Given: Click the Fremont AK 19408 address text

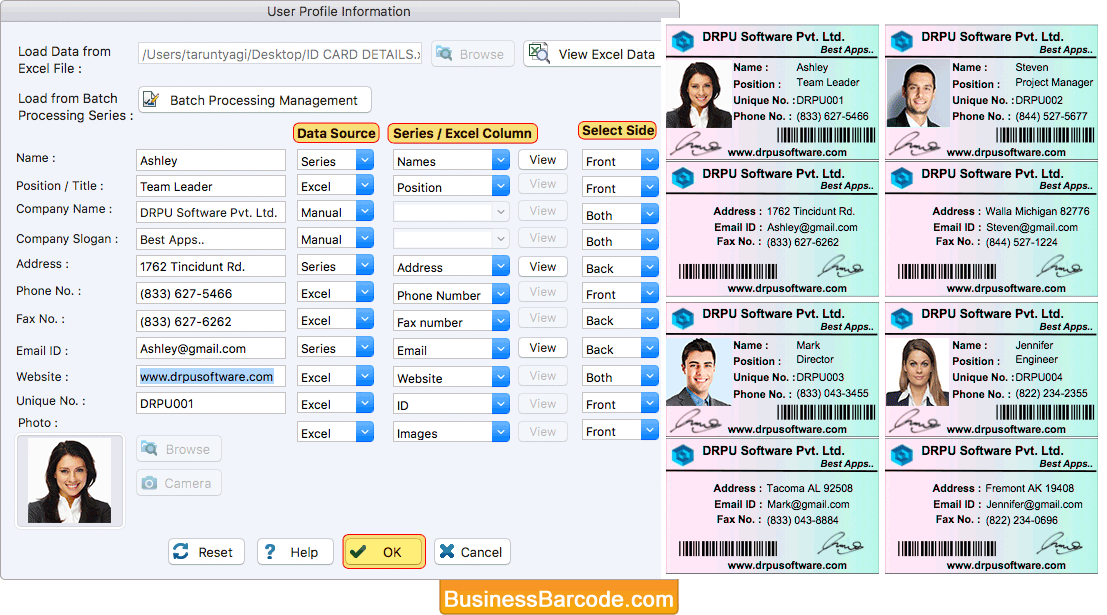Looking at the screenshot, I should 1029,488.
